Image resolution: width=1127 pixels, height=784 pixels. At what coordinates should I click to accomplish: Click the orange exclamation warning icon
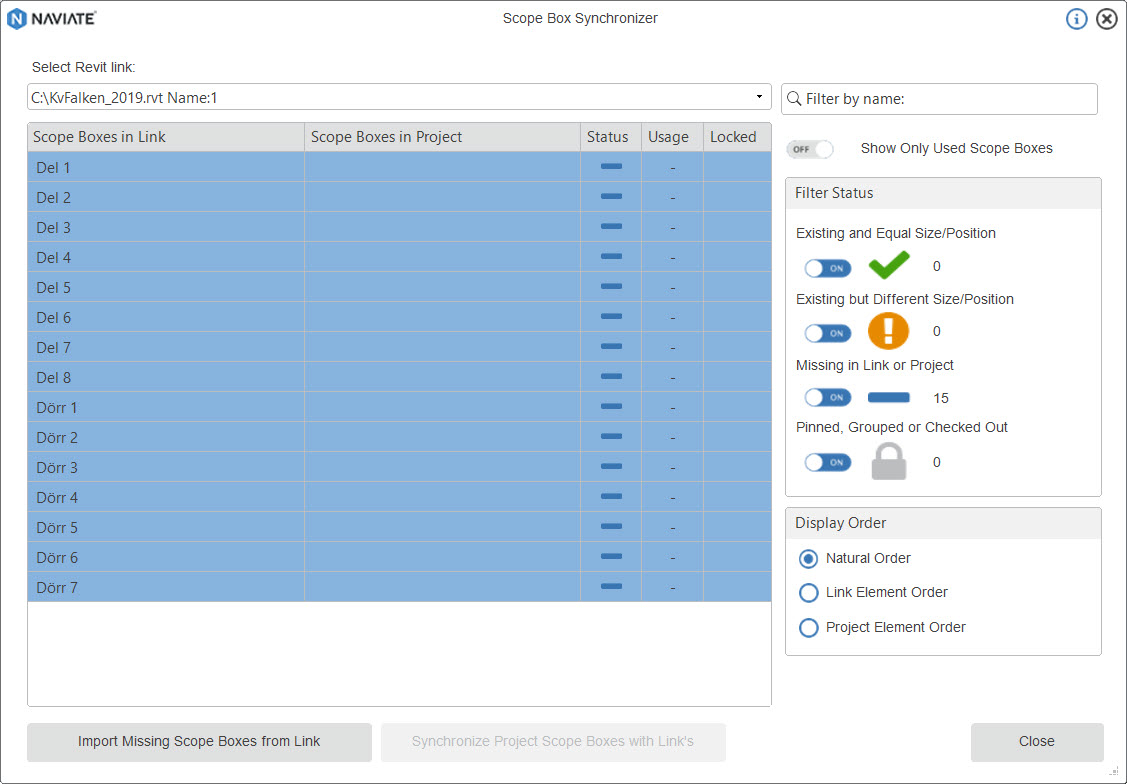tap(888, 331)
